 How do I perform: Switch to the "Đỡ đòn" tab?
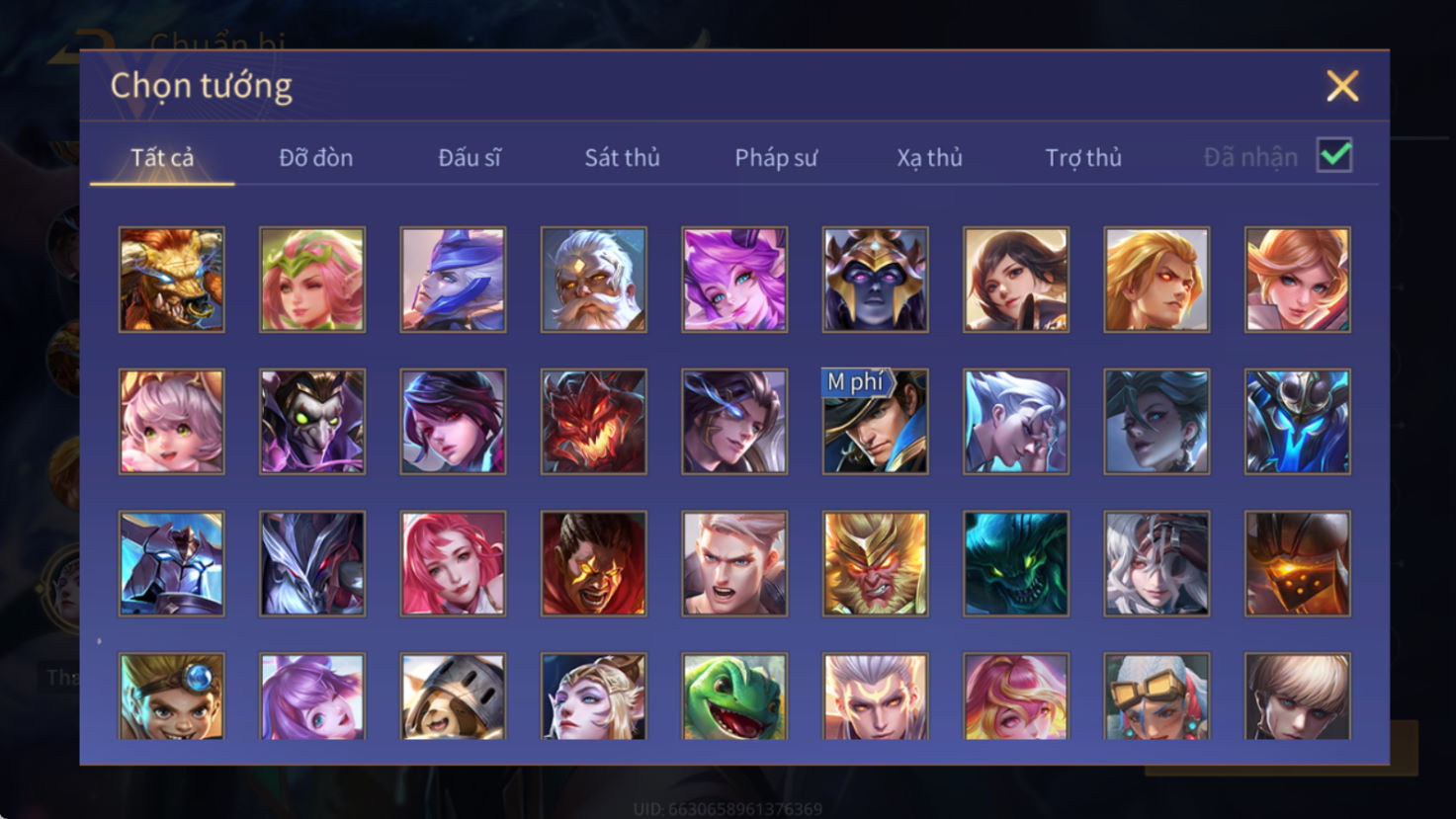315,157
